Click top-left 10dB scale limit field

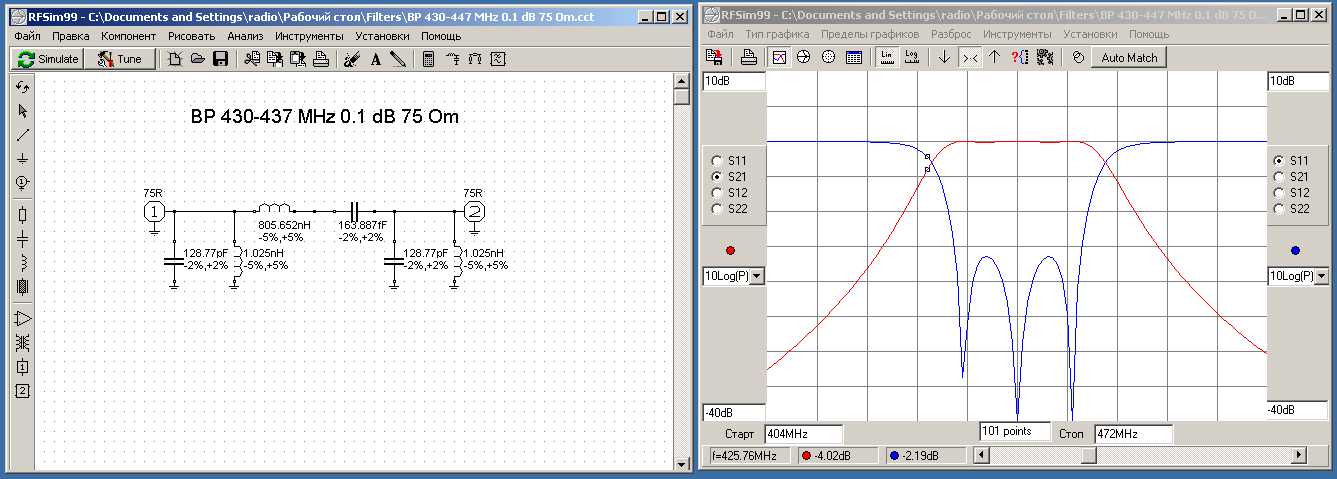734,81
